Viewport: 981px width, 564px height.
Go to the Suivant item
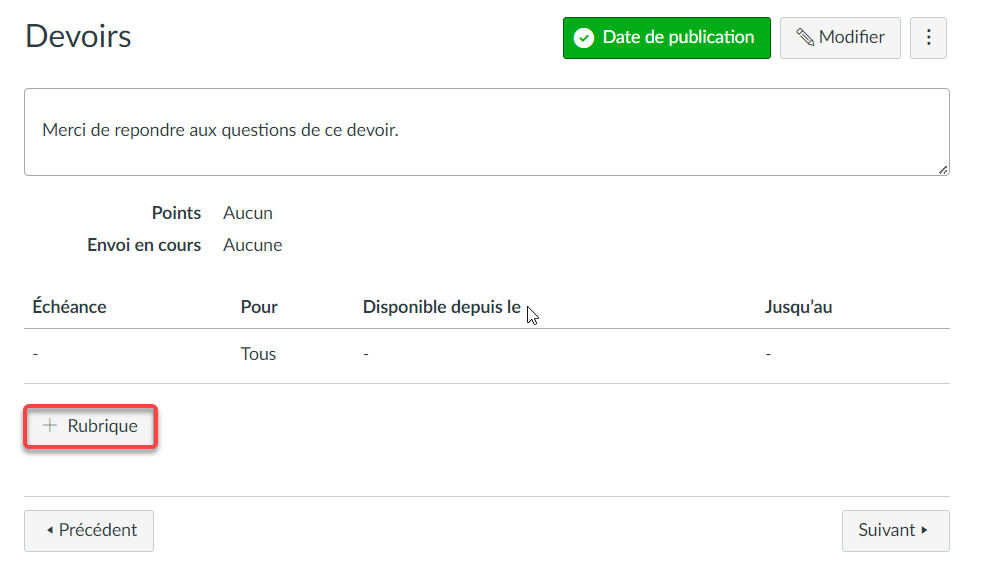[895, 531]
